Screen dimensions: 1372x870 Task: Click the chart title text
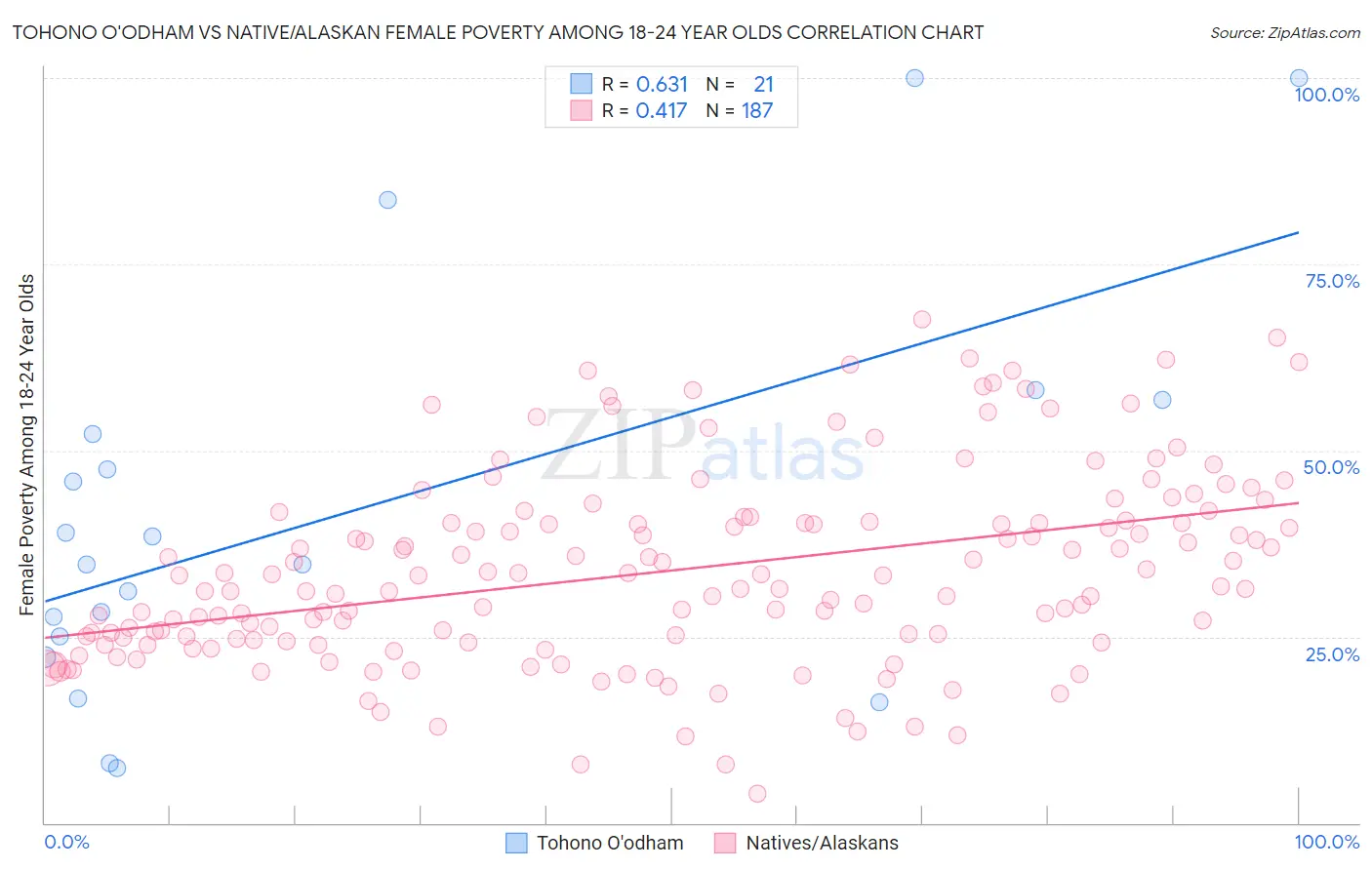(498, 32)
